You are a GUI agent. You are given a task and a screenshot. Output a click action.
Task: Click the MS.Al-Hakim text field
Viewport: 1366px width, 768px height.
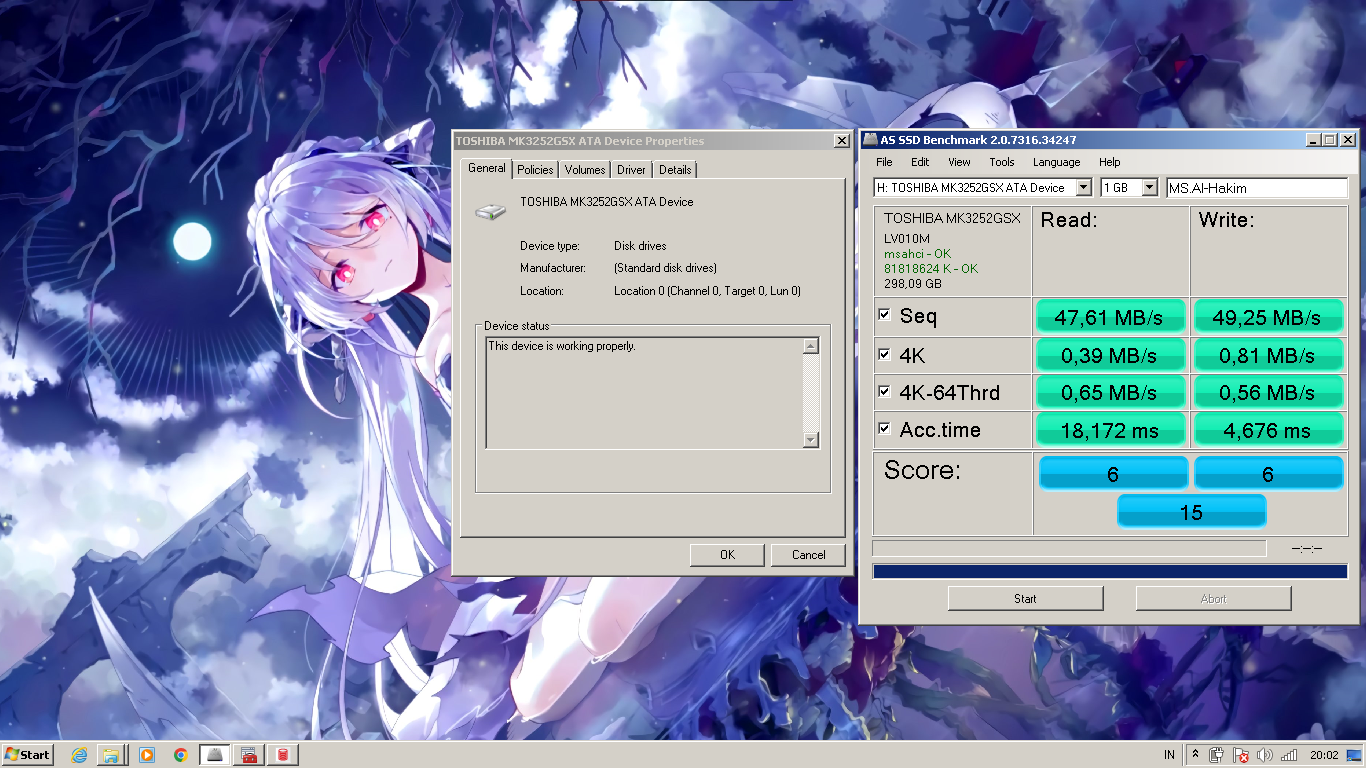1257,187
